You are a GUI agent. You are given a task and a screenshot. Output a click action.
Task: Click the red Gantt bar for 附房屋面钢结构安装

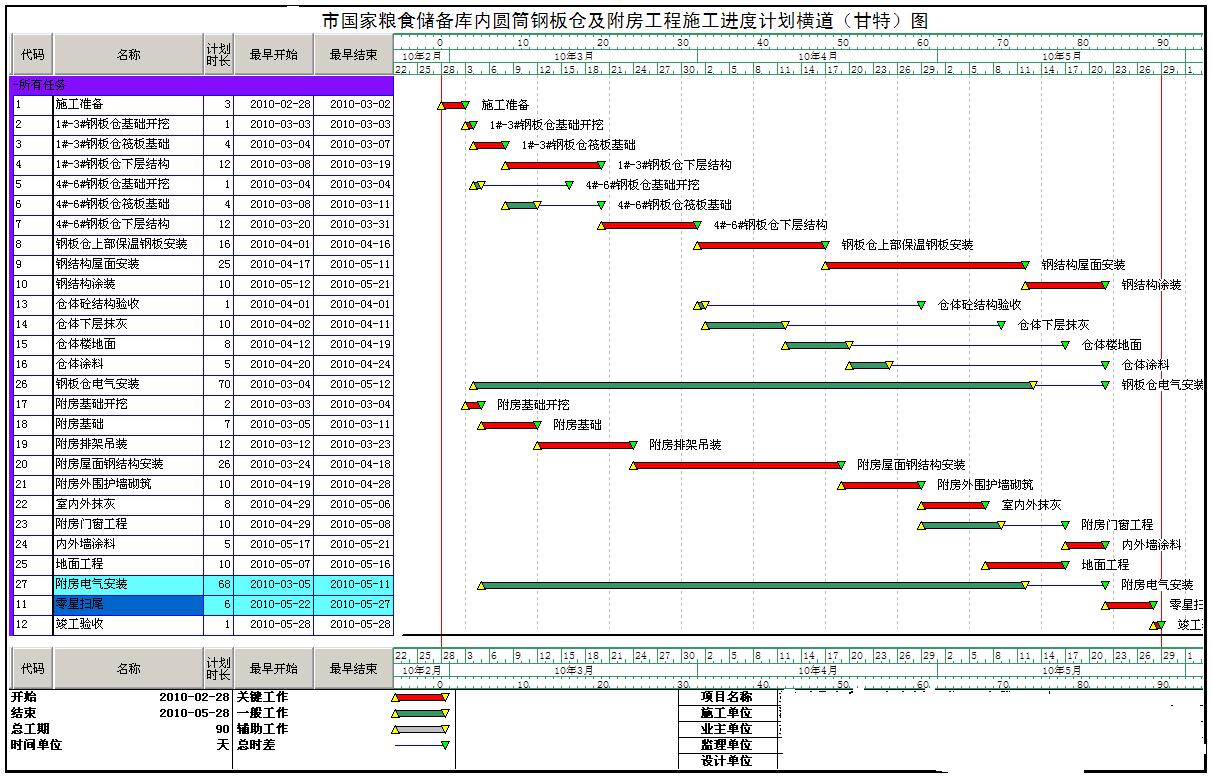click(x=737, y=465)
